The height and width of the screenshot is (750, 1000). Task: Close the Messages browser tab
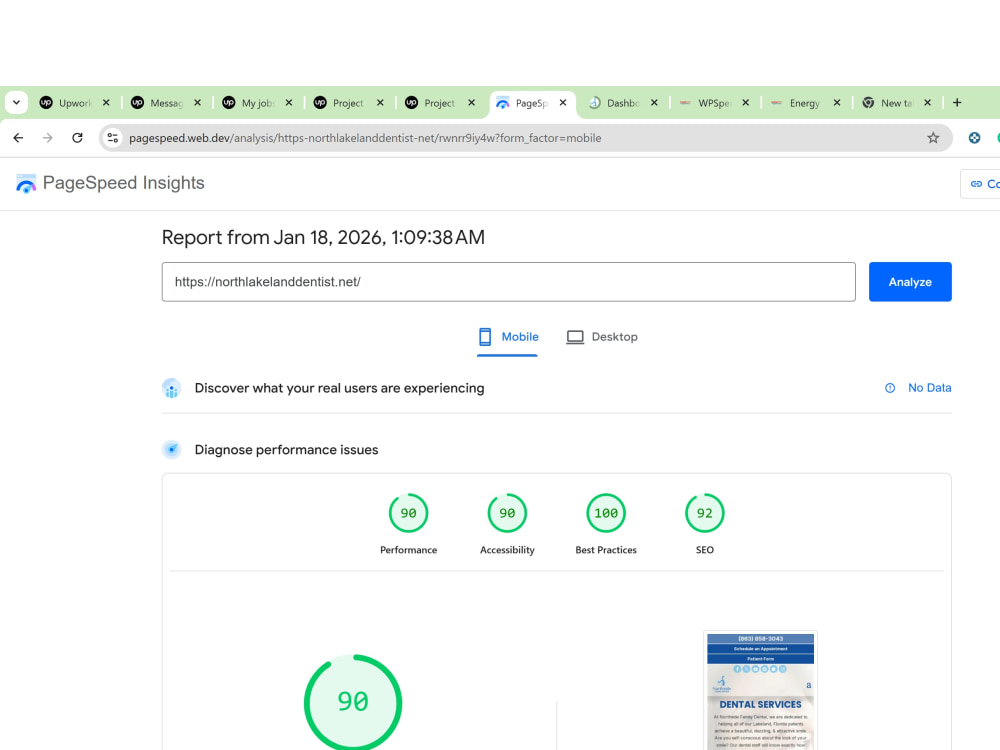point(197,103)
